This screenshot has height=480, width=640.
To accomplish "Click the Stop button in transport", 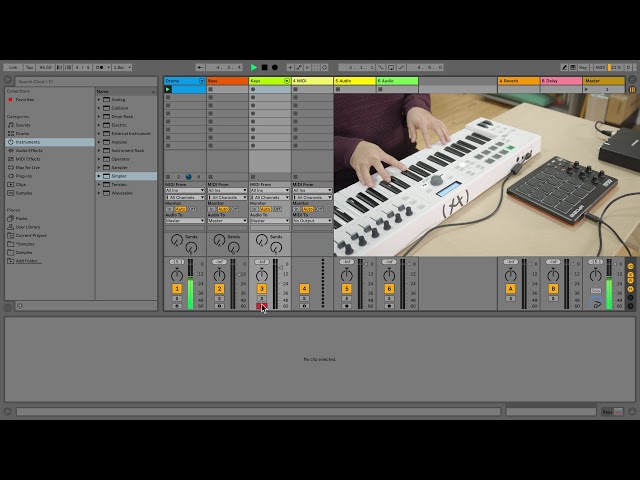I will coord(264,67).
